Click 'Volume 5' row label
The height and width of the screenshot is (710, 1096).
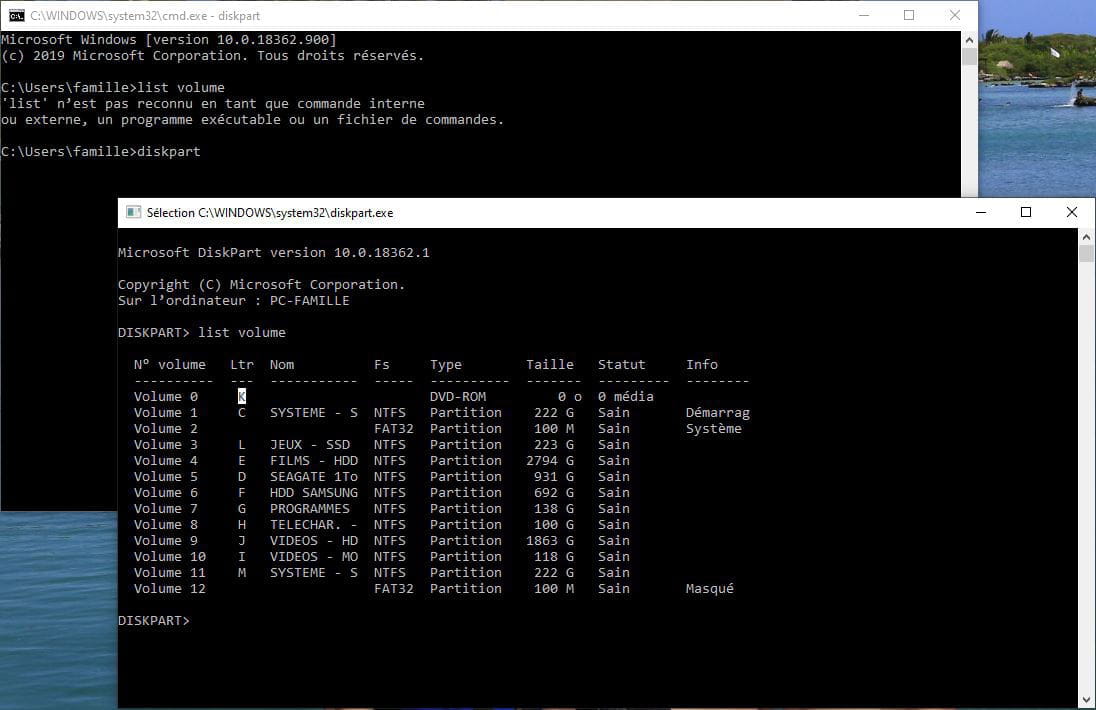point(166,477)
